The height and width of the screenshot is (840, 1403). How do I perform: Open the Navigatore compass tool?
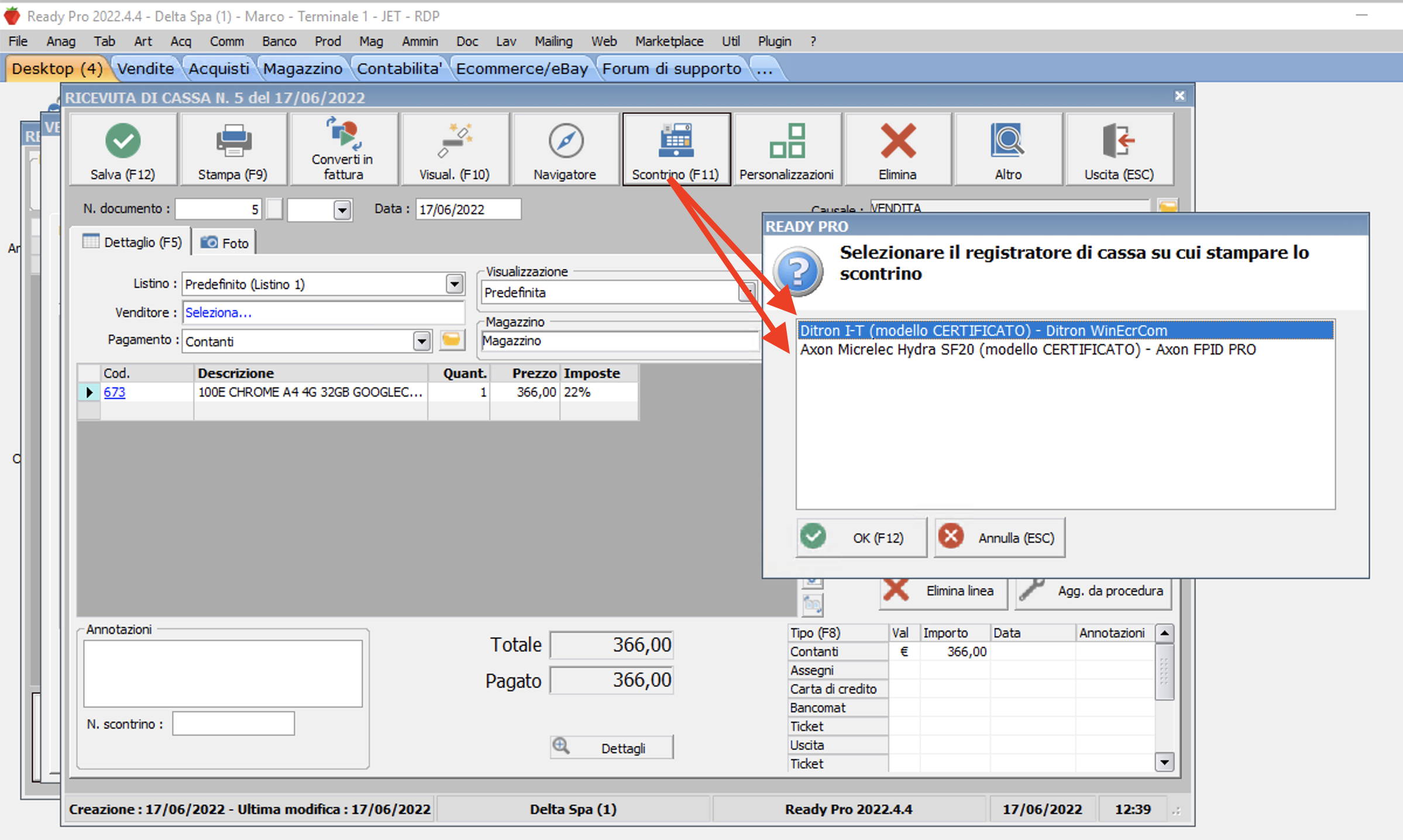click(x=565, y=150)
